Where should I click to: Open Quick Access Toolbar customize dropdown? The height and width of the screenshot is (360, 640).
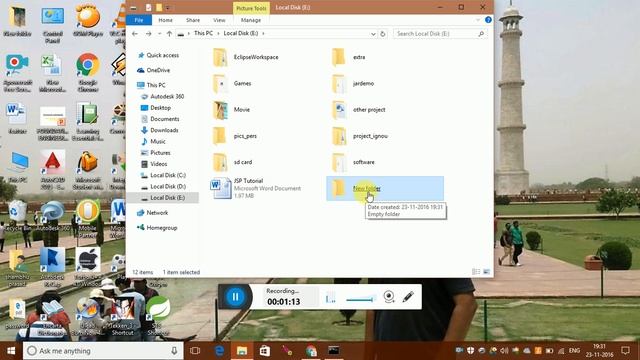tap(168, 7)
